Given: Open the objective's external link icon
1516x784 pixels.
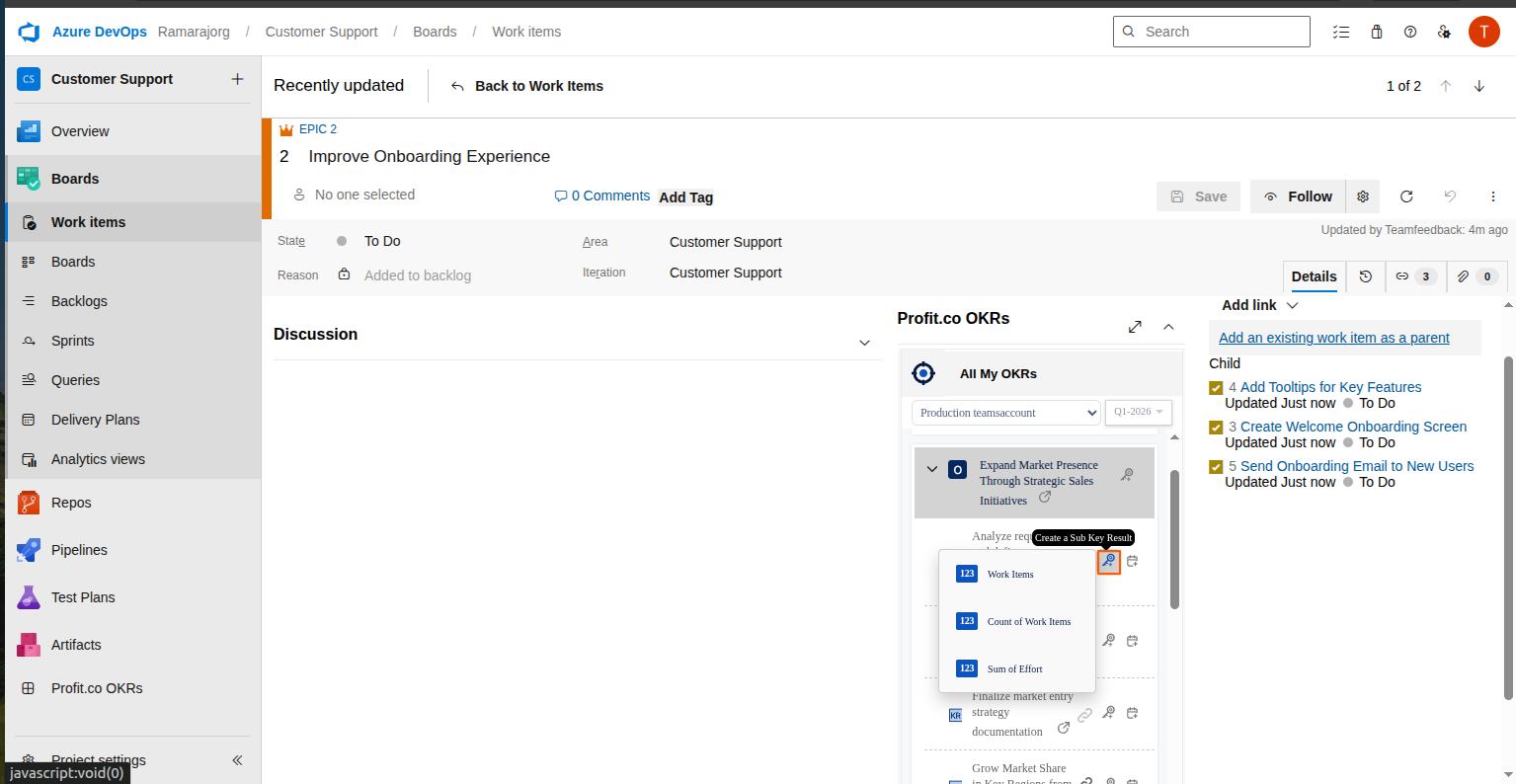Looking at the screenshot, I should [1045, 498].
